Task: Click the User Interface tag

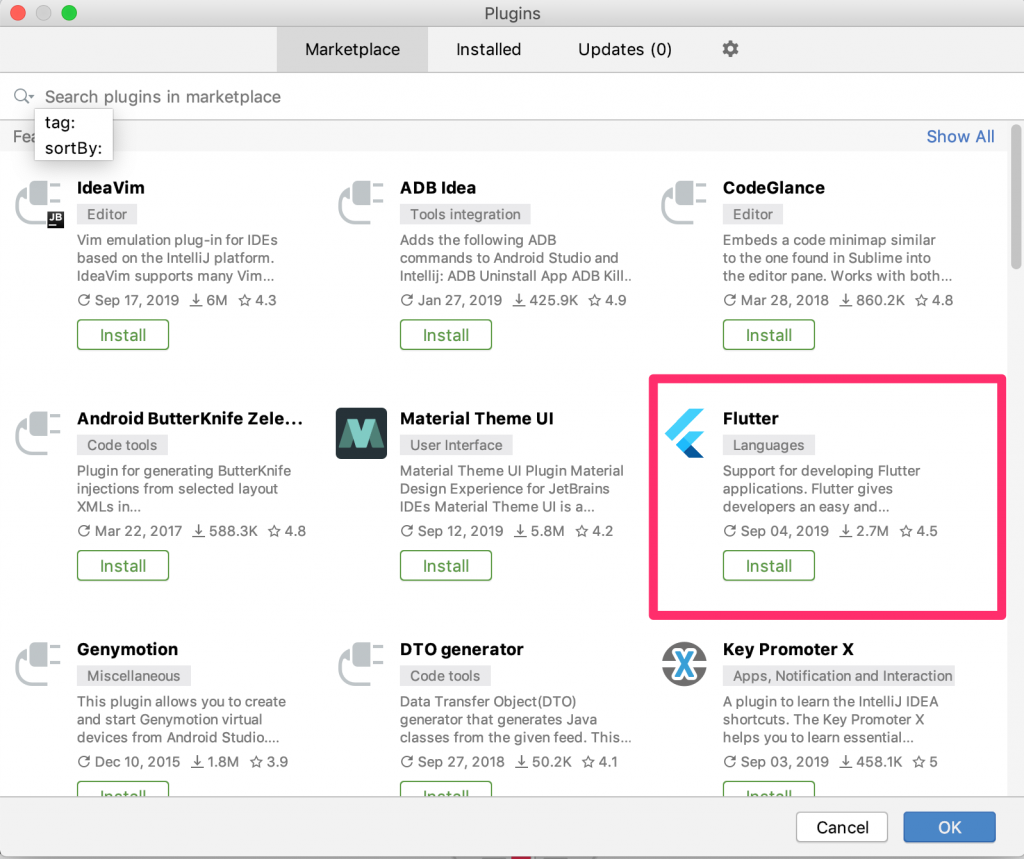Action: point(456,445)
